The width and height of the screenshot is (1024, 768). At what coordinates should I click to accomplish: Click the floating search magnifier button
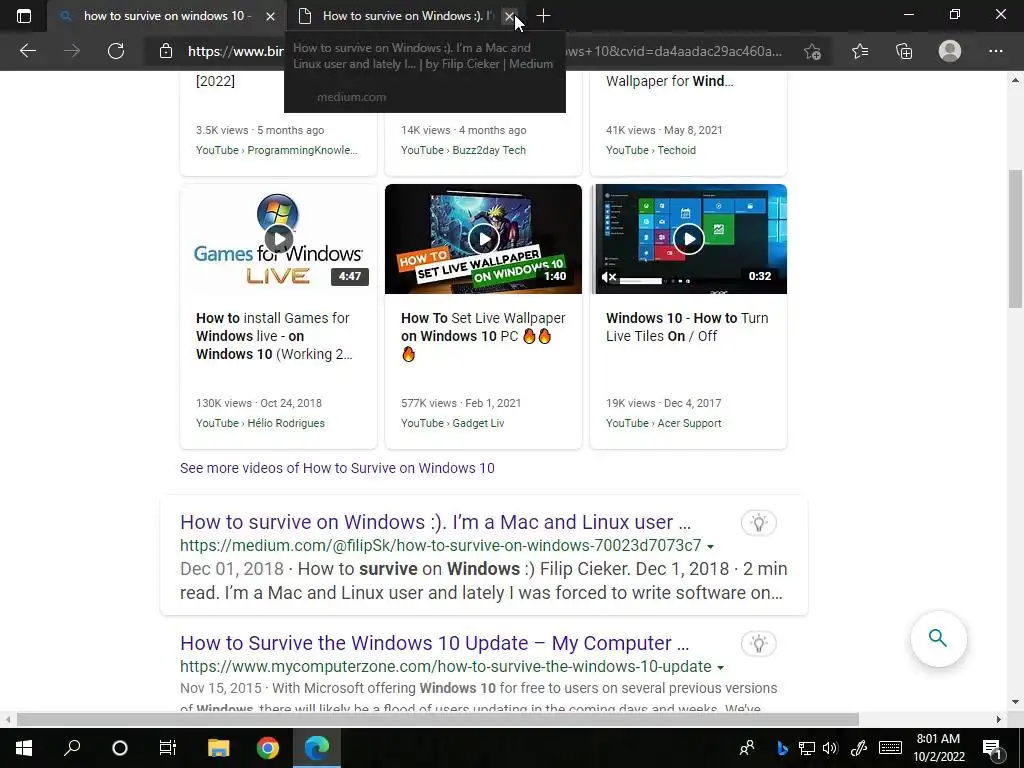(938, 638)
